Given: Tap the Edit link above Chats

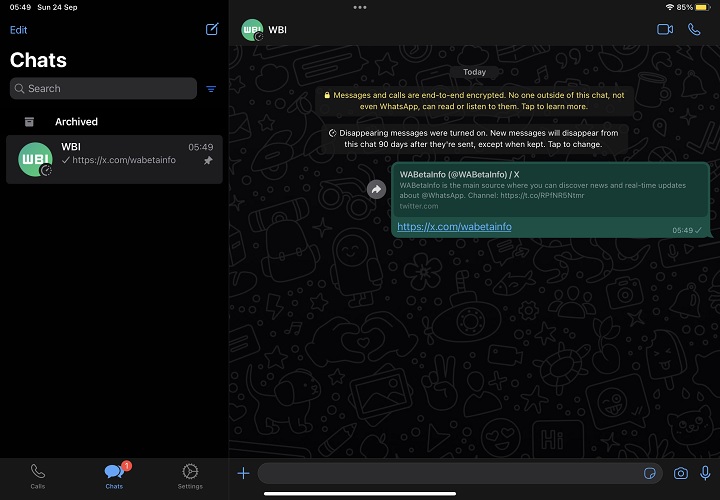Looking at the screenshot, I should [18, 30].
